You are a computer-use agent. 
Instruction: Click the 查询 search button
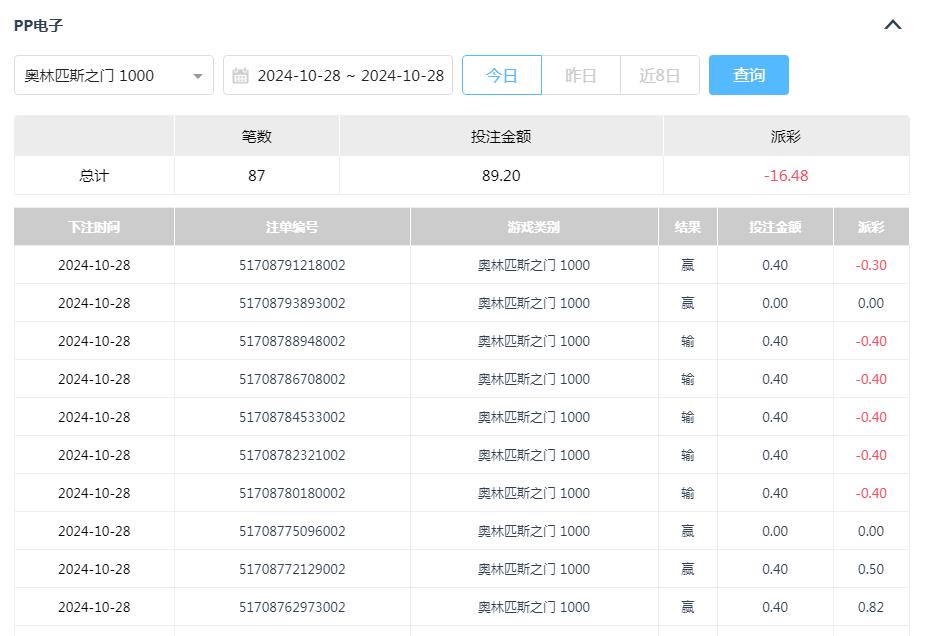click(x=748, y=74)
